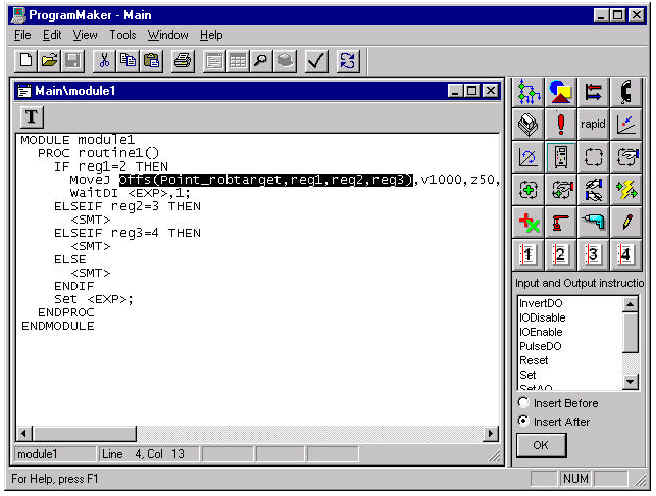Open a file with the folder icon

pos(49,61)
